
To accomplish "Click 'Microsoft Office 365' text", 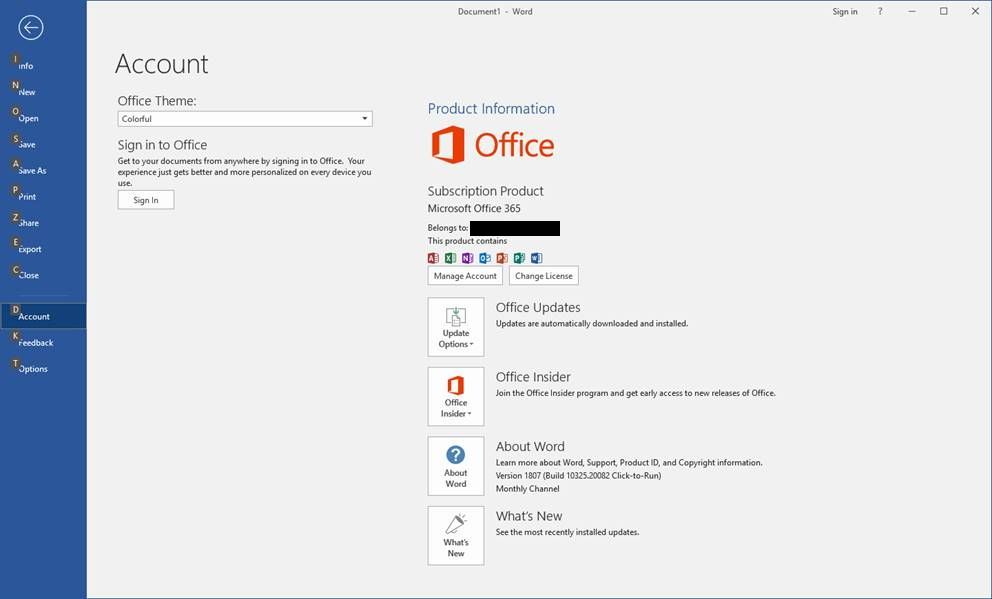I will click(474, 208).
